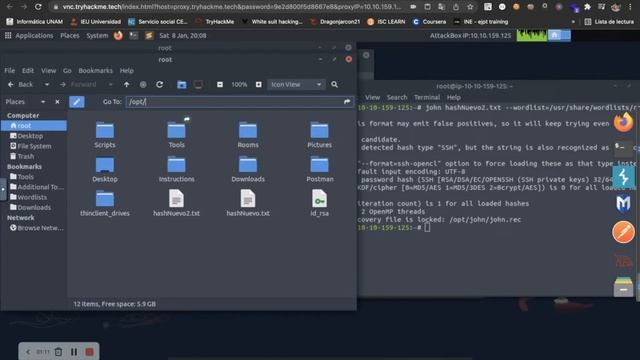Viewport: 640px width, 360px height.
Task: Reload the browser page
Action: [x=38, y=7]
